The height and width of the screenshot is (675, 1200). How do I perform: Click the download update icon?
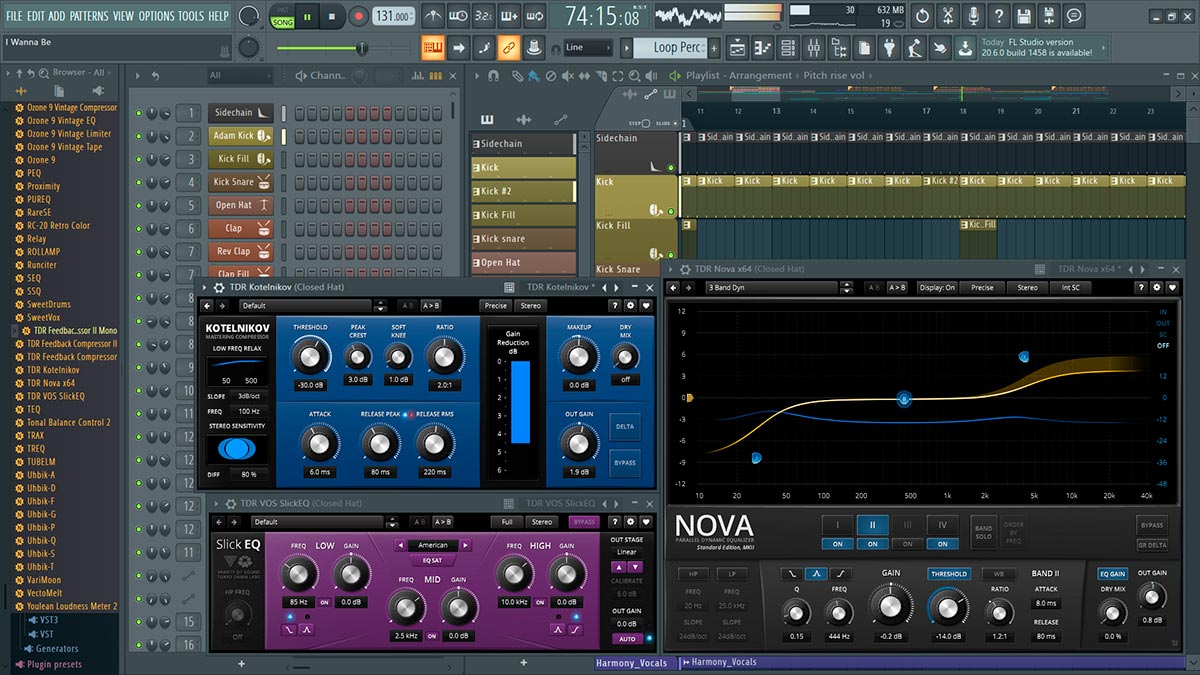[x=965, y=47]
